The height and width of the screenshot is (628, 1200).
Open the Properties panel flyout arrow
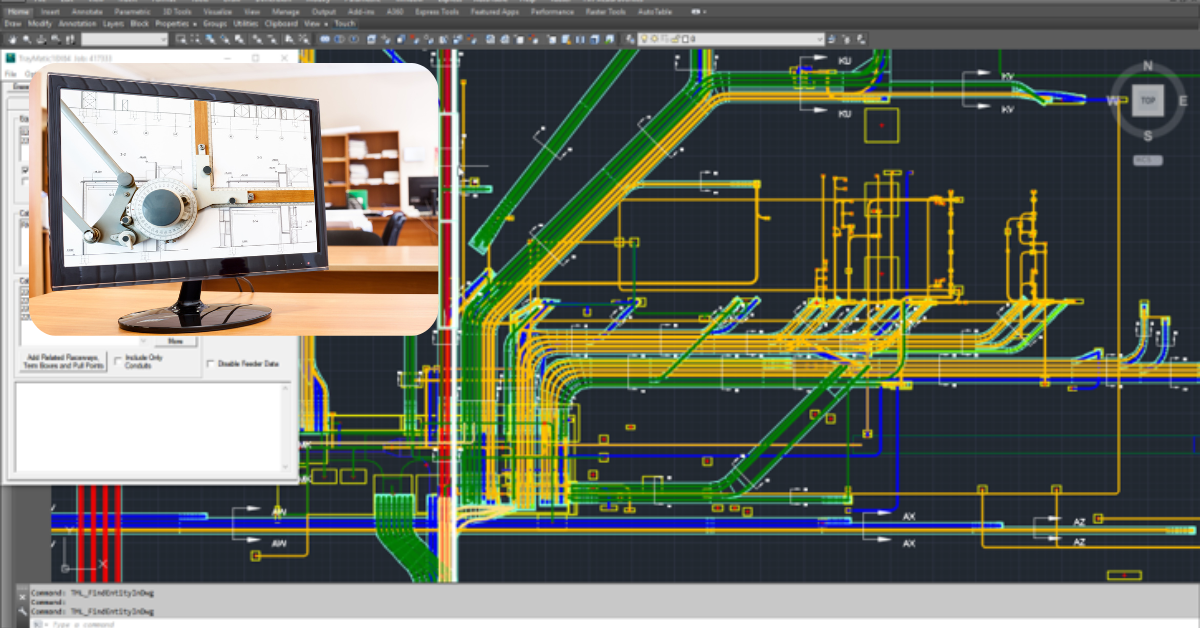[196, 22]
